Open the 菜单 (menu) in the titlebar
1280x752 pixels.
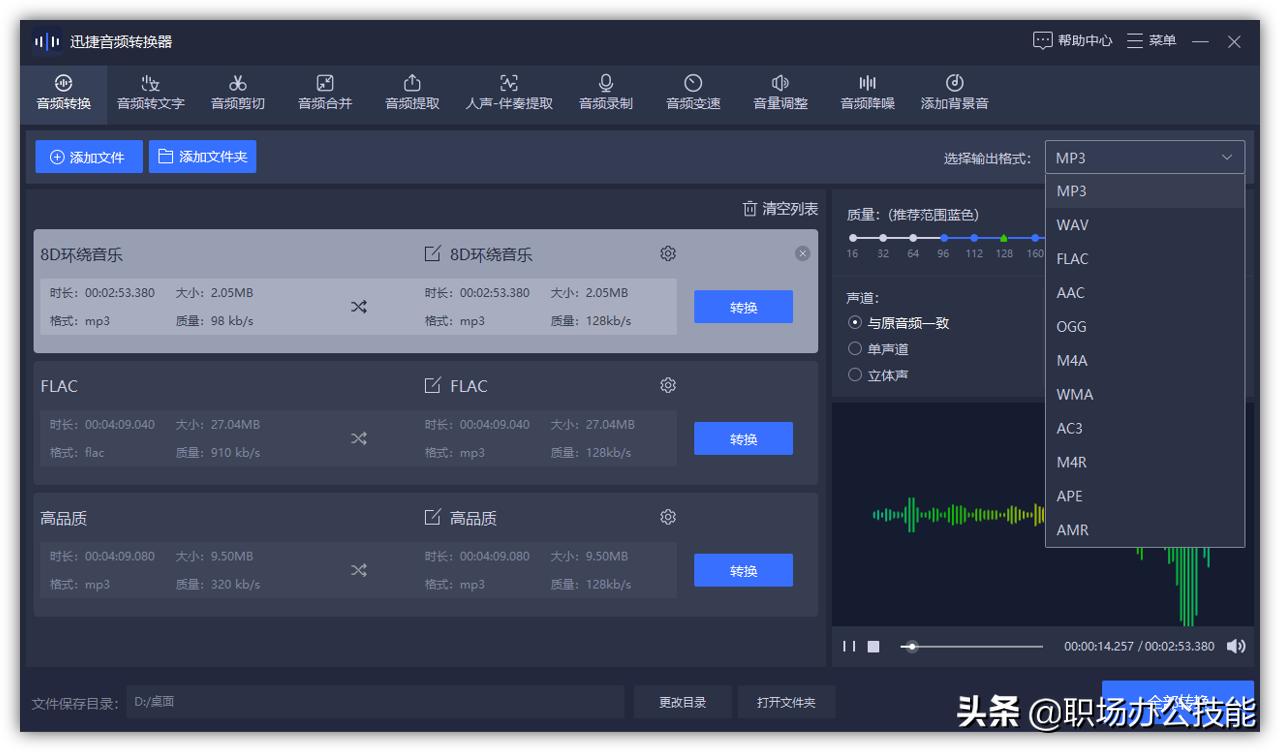point(1151,41)
